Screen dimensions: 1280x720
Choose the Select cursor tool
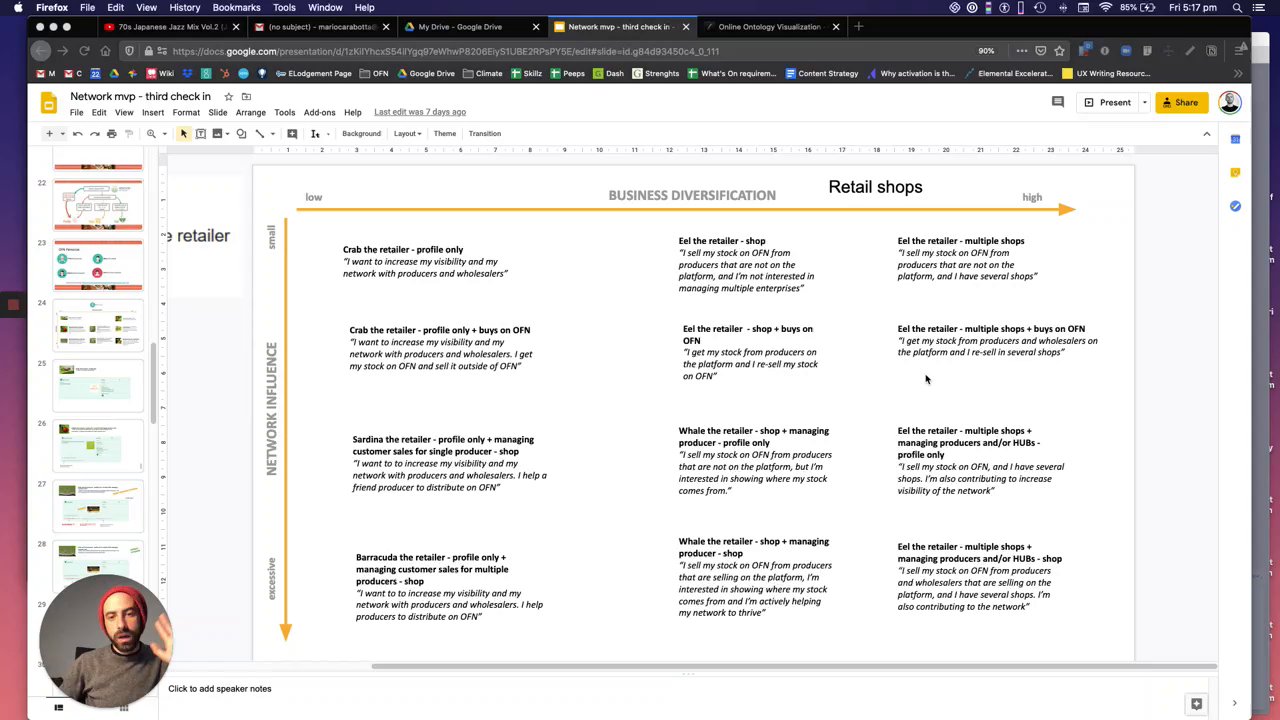tap(184, 134)
